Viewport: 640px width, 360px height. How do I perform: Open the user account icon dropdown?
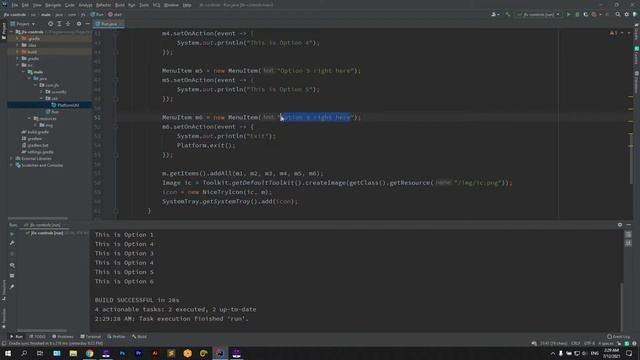(495, 14)
